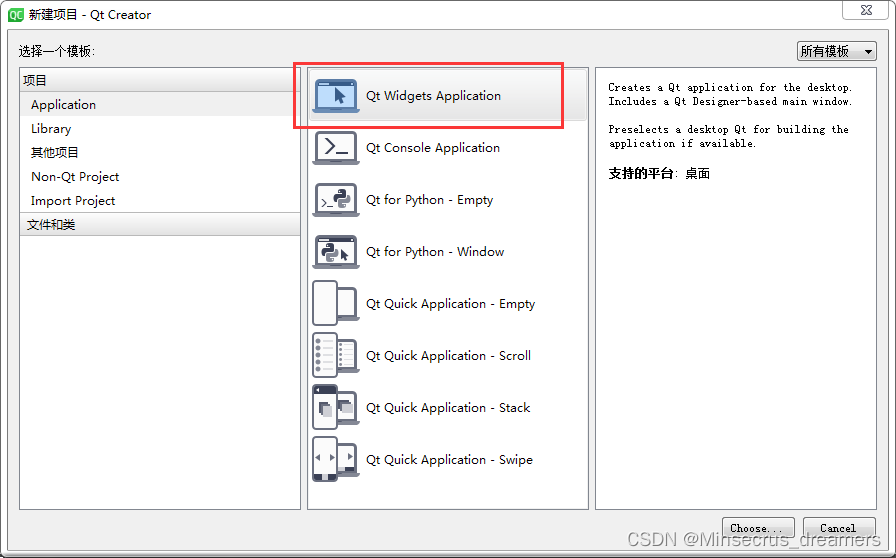Click the Qt Quick Application - Scroll icon
The width and height of the screenshot is (896, 558).
336,355
